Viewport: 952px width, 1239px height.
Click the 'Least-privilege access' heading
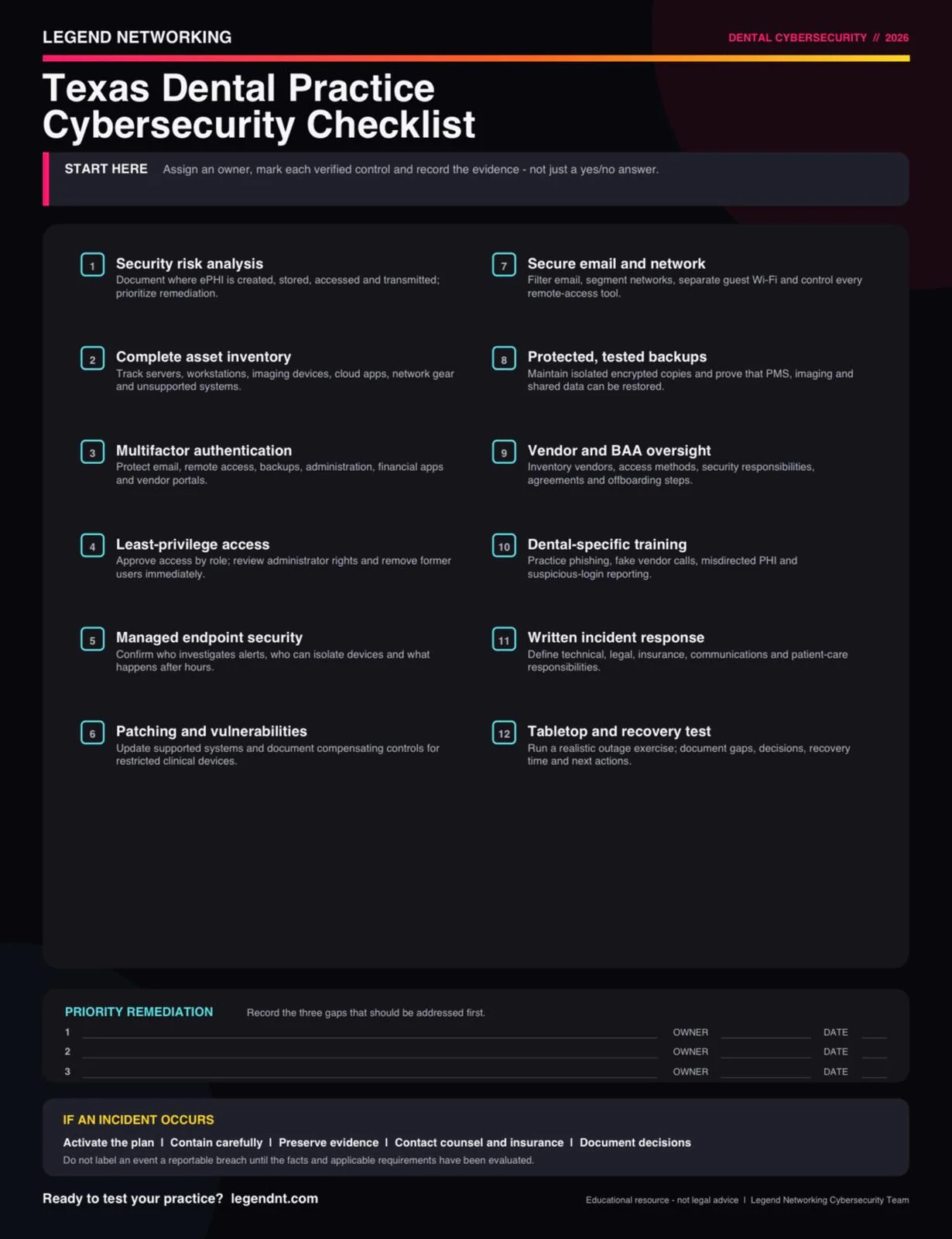coord(193,544)
